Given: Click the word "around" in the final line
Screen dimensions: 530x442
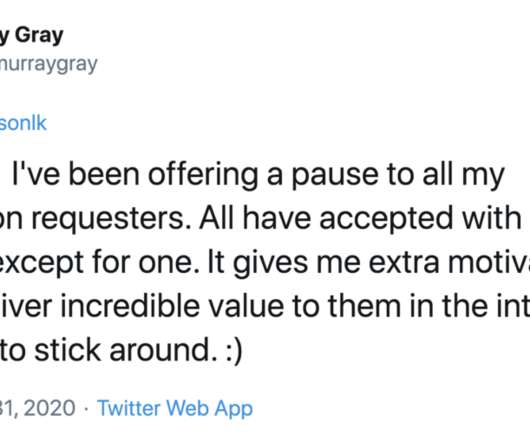Looking at the screenshot, I should 160,350.
